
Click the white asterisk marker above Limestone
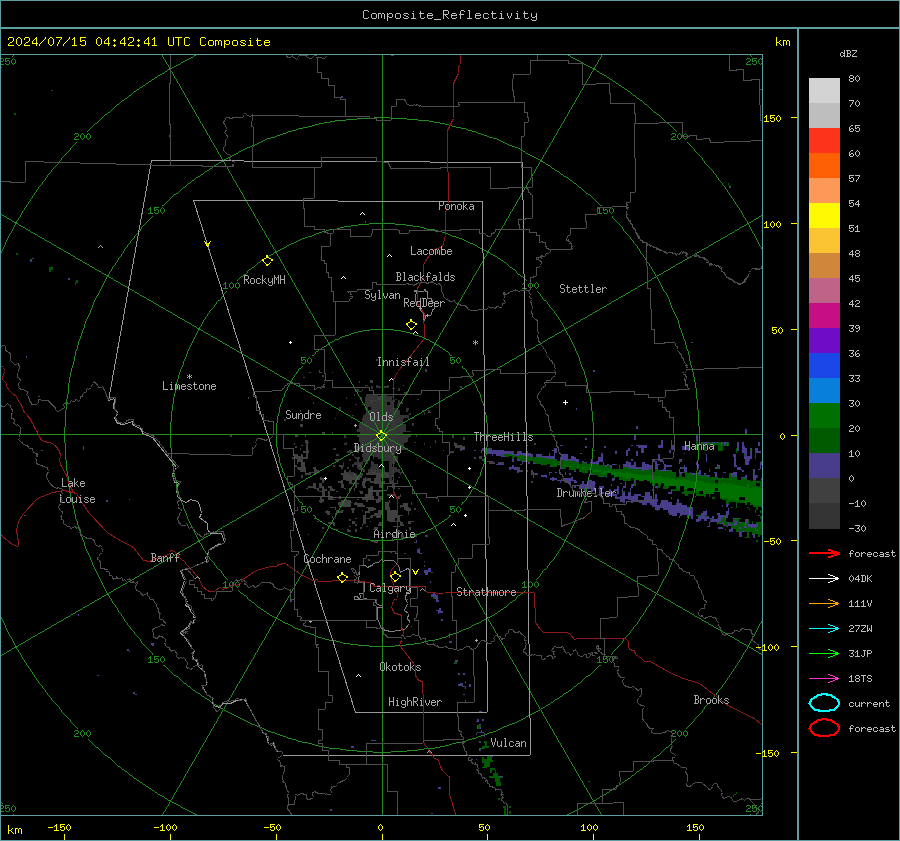pos(189,377)
